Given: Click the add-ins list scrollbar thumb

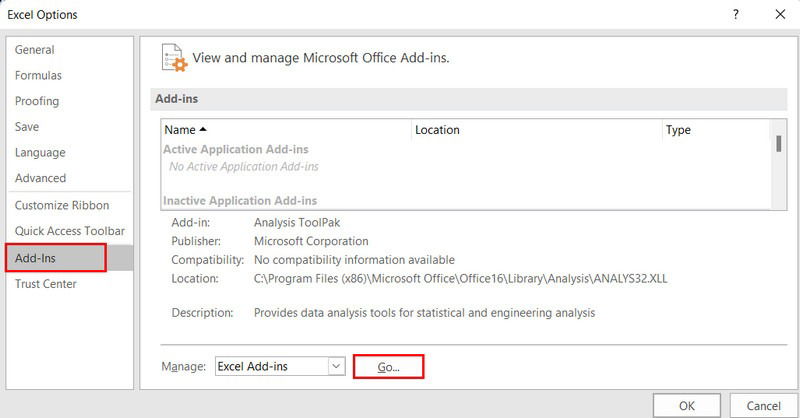Looking at the screenshot, I should pyautogui.click(x=779, y=143).
